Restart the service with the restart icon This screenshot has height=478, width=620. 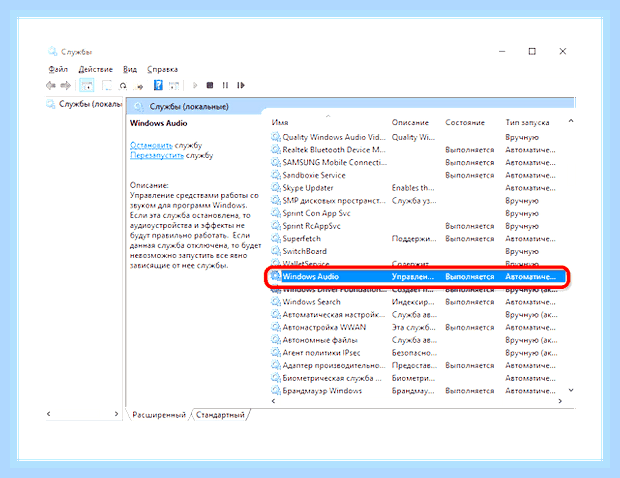coord(241,85)
